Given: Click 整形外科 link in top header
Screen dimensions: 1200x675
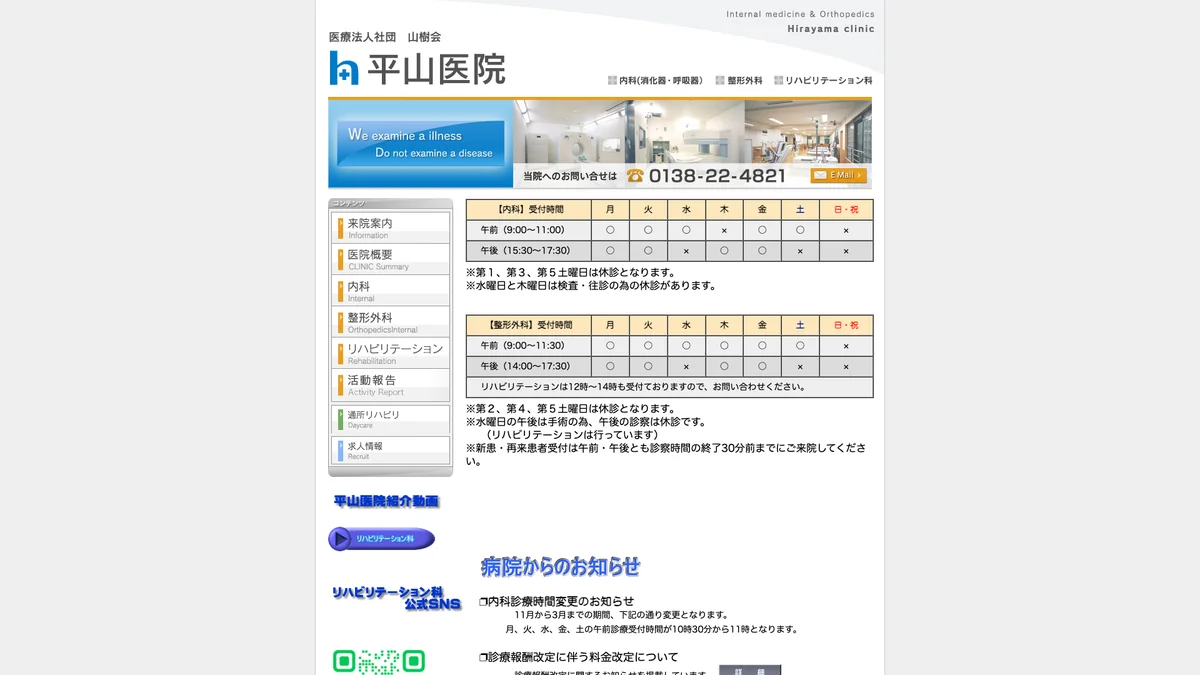Looking at the screenshot, I should (x=739, y=80).
